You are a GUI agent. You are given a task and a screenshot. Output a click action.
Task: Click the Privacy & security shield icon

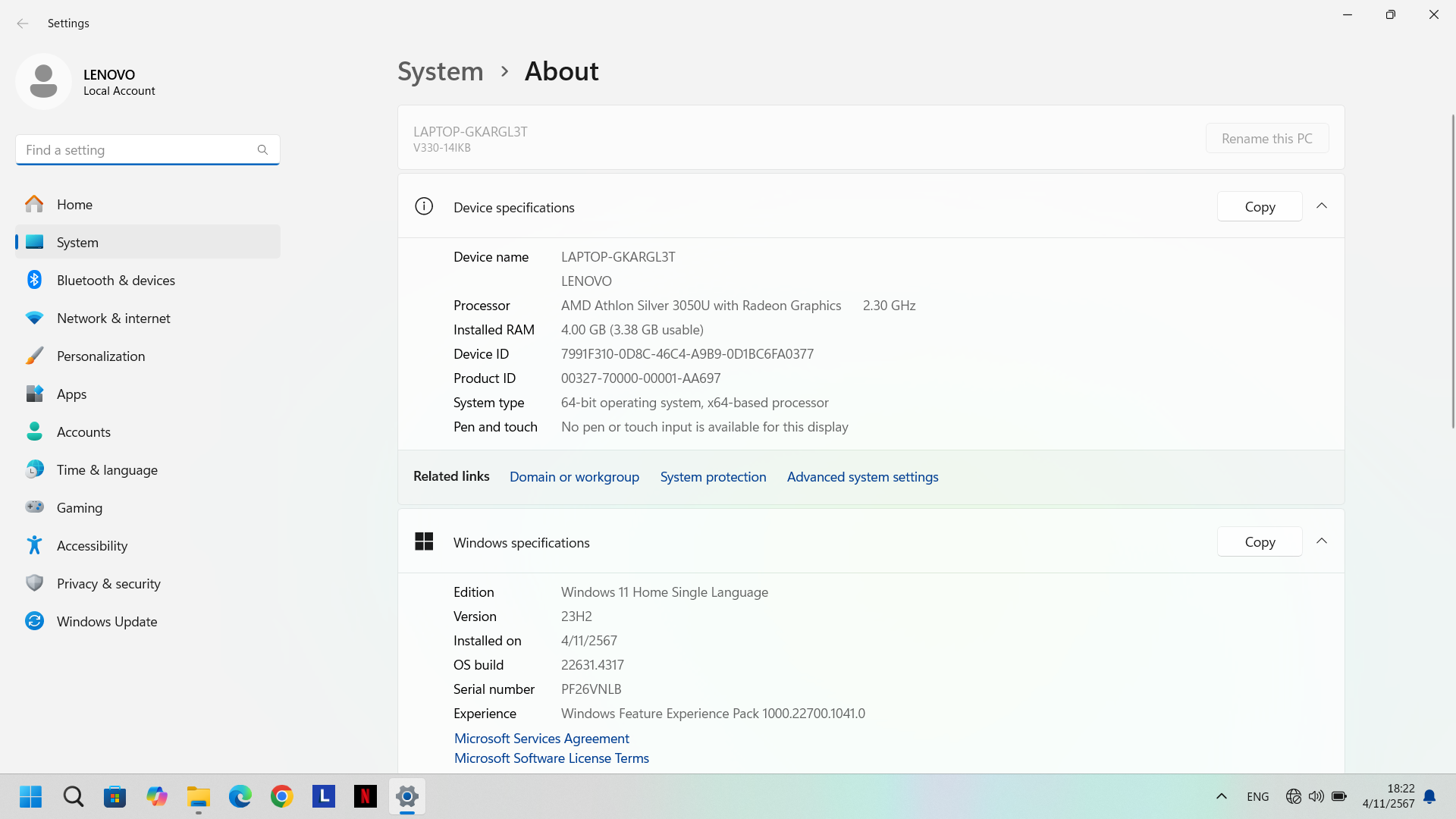coord(34,583)
